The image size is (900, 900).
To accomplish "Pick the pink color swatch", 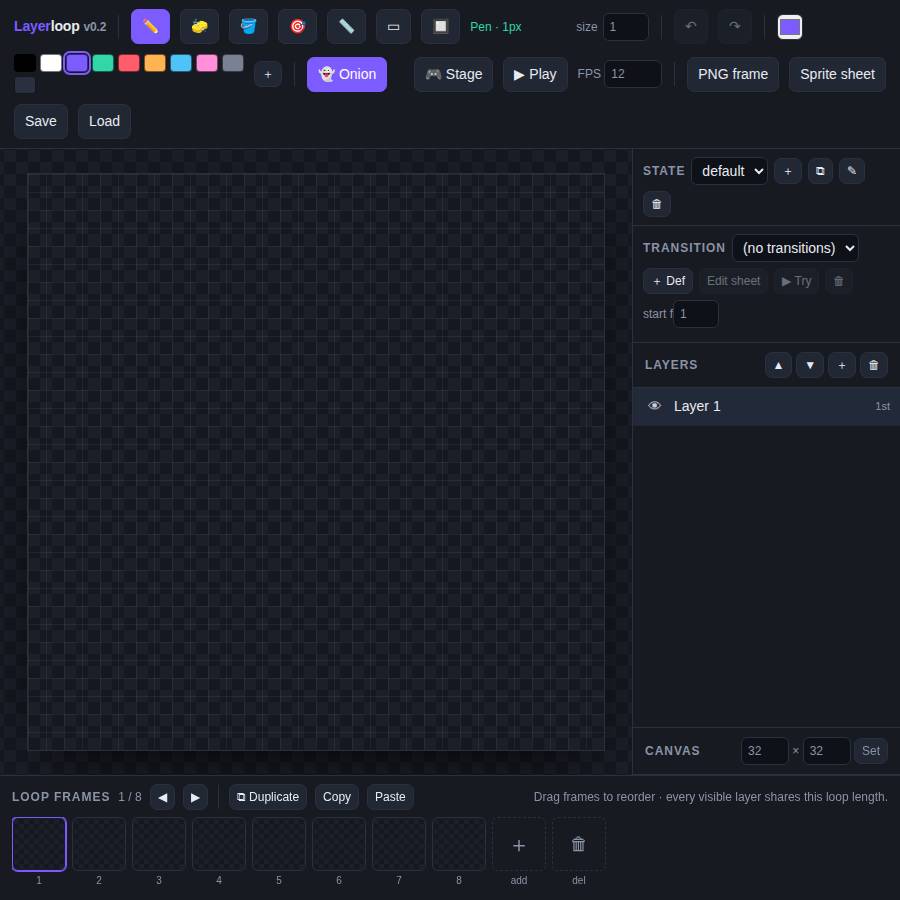I will click(207, 63).
